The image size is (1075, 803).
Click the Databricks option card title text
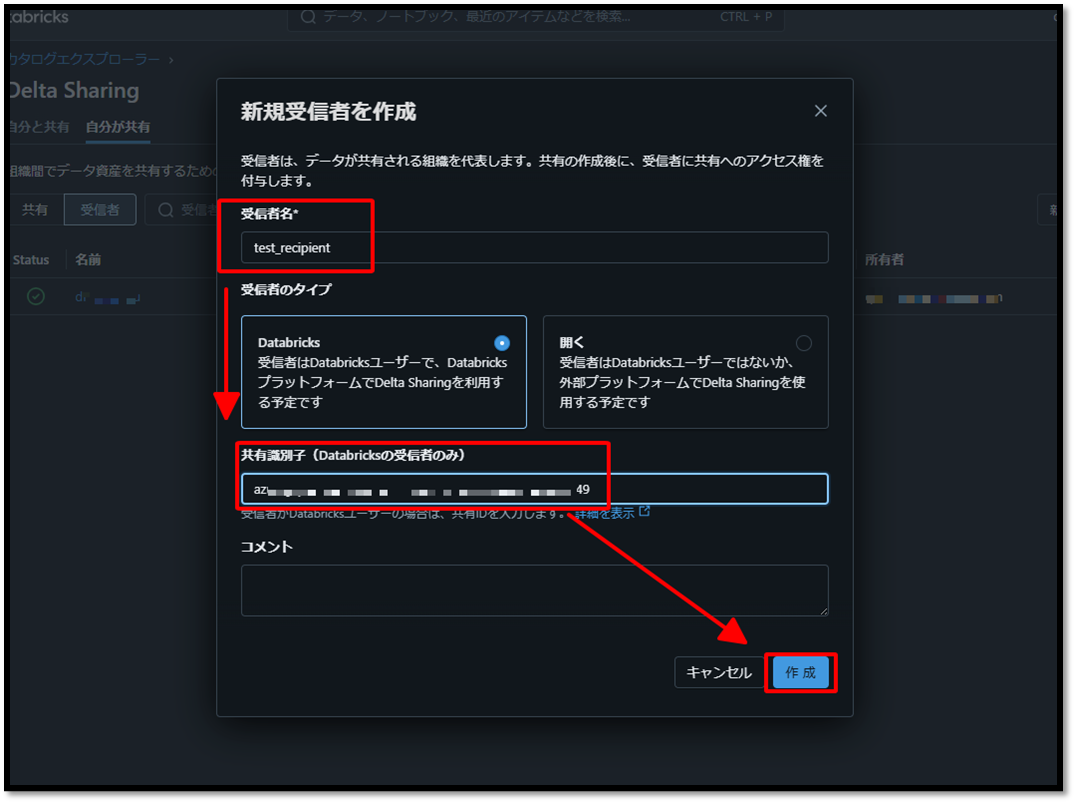coord(289,342)
